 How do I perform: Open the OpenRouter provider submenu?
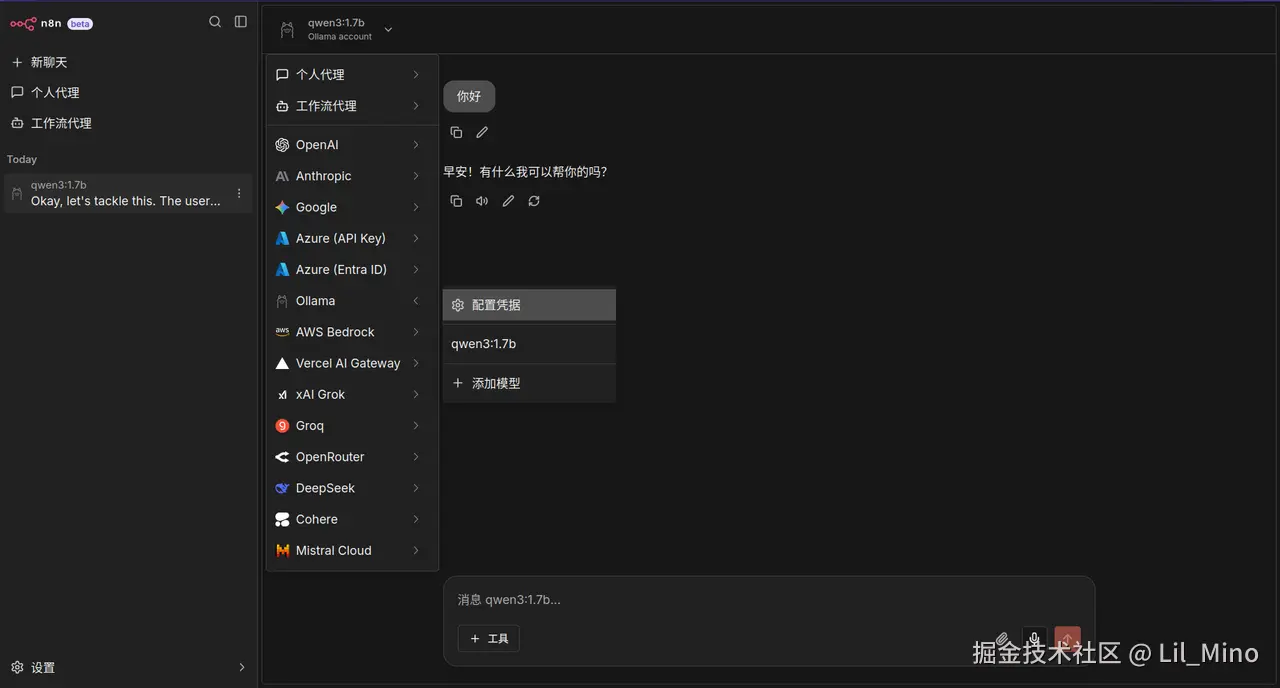[352, 457]
